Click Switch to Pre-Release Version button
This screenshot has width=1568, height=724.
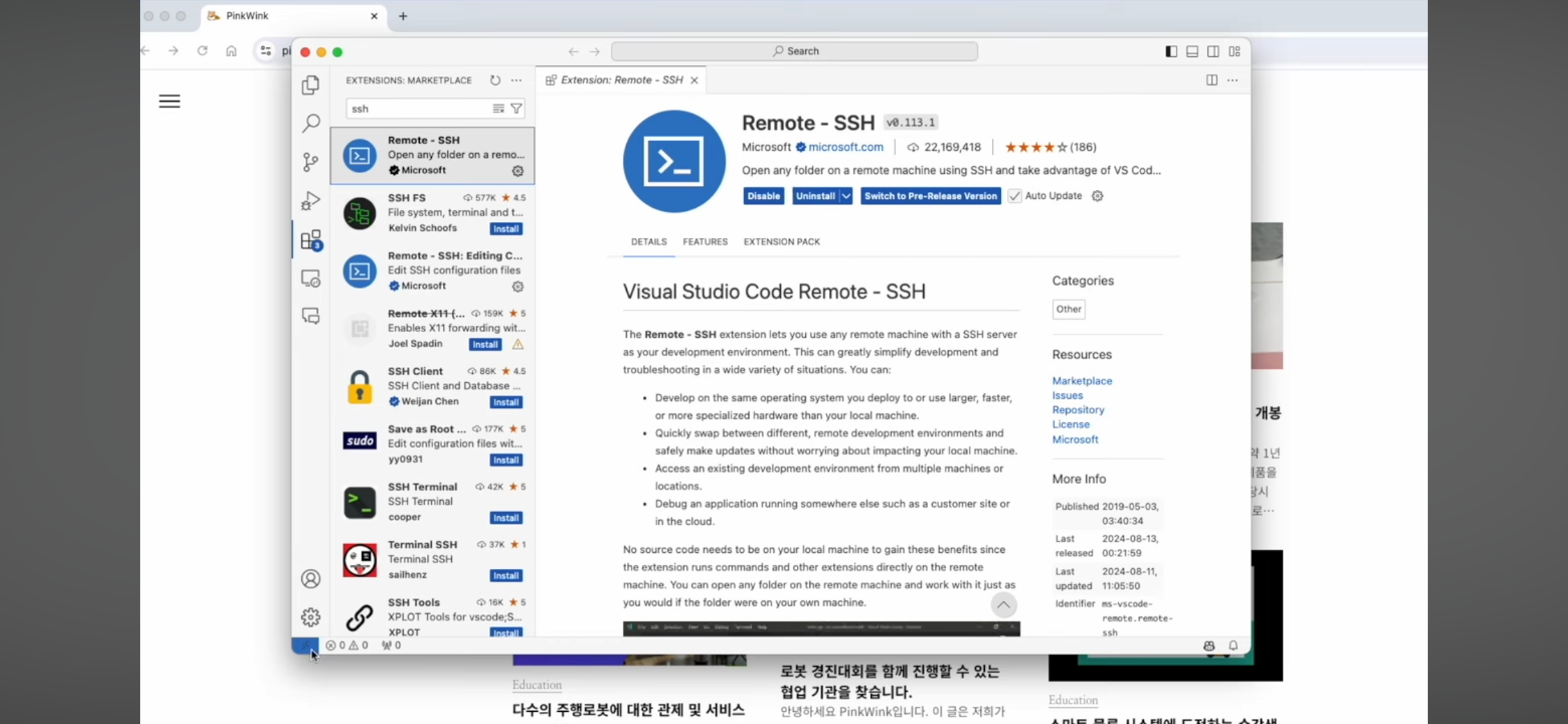[930, 196]
